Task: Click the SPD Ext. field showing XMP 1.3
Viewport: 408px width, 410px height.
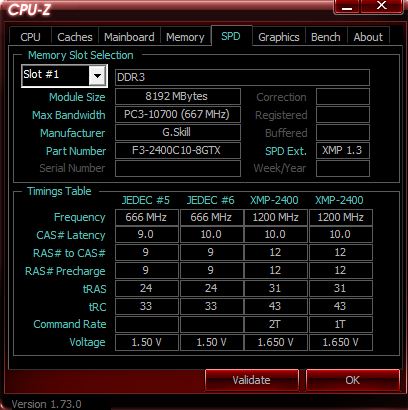Action: 343,150
